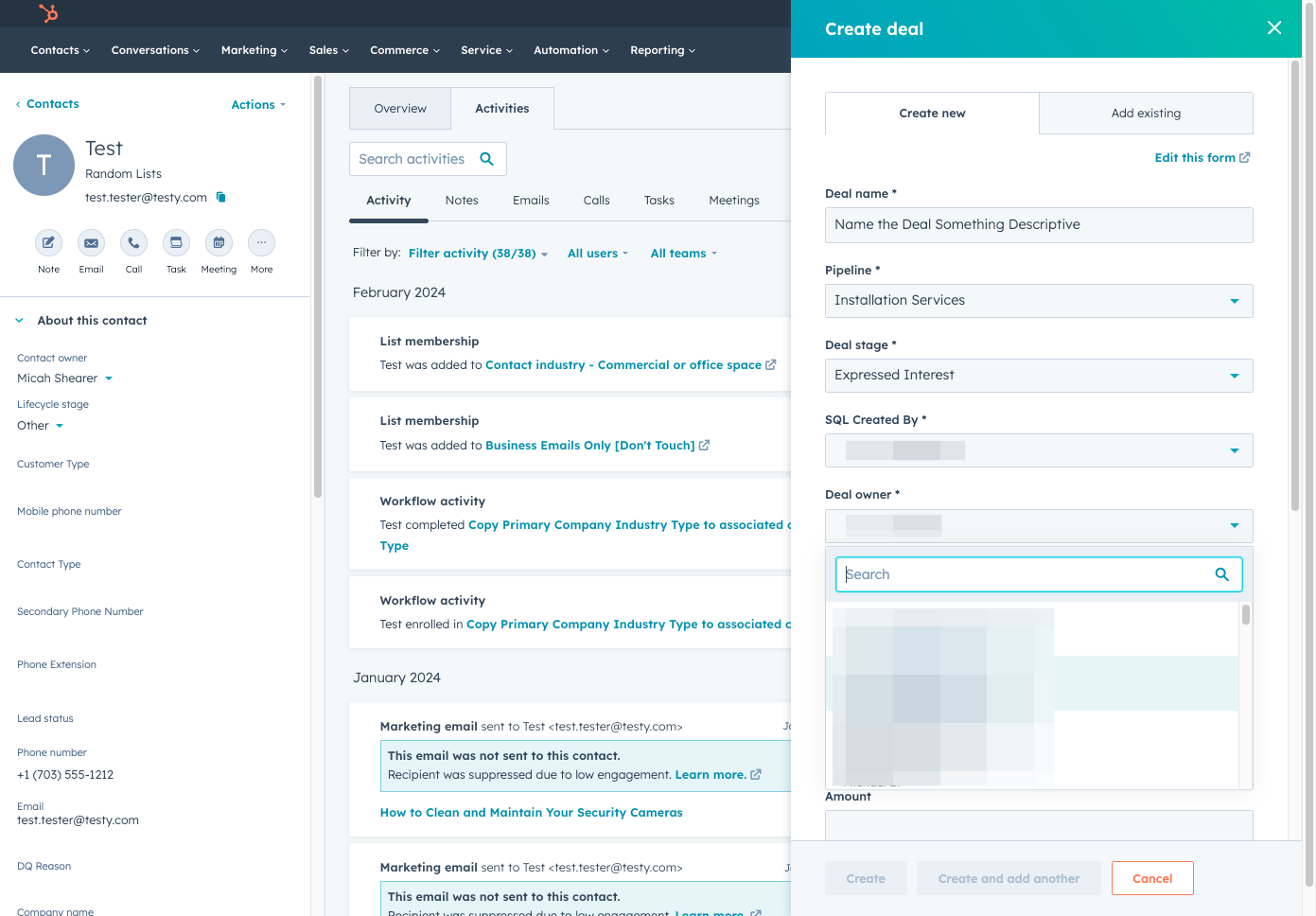The image size is (1316, 916).
Task: Open Learn more external link icon
Action: coord(756,775)
